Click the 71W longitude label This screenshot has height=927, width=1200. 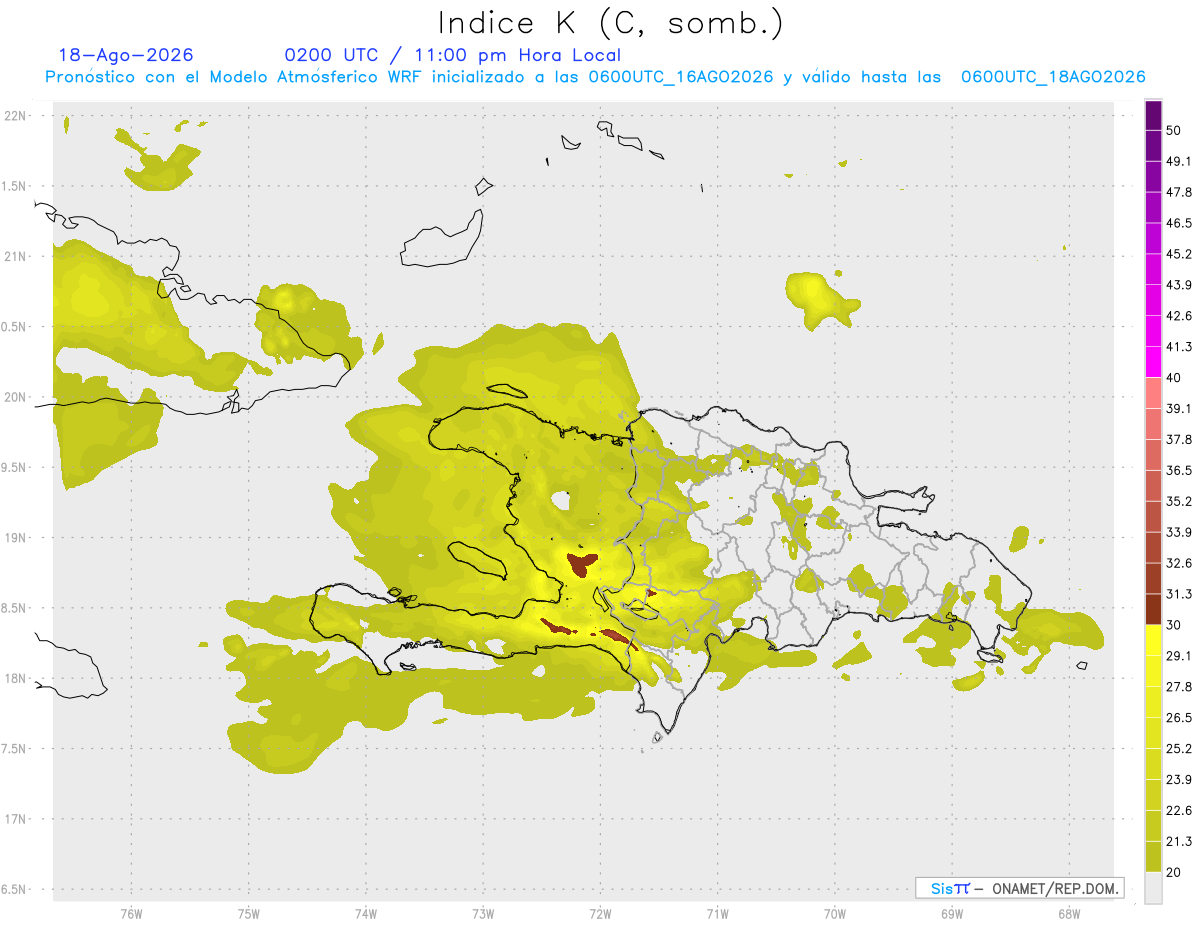click(x=717, y=913)
